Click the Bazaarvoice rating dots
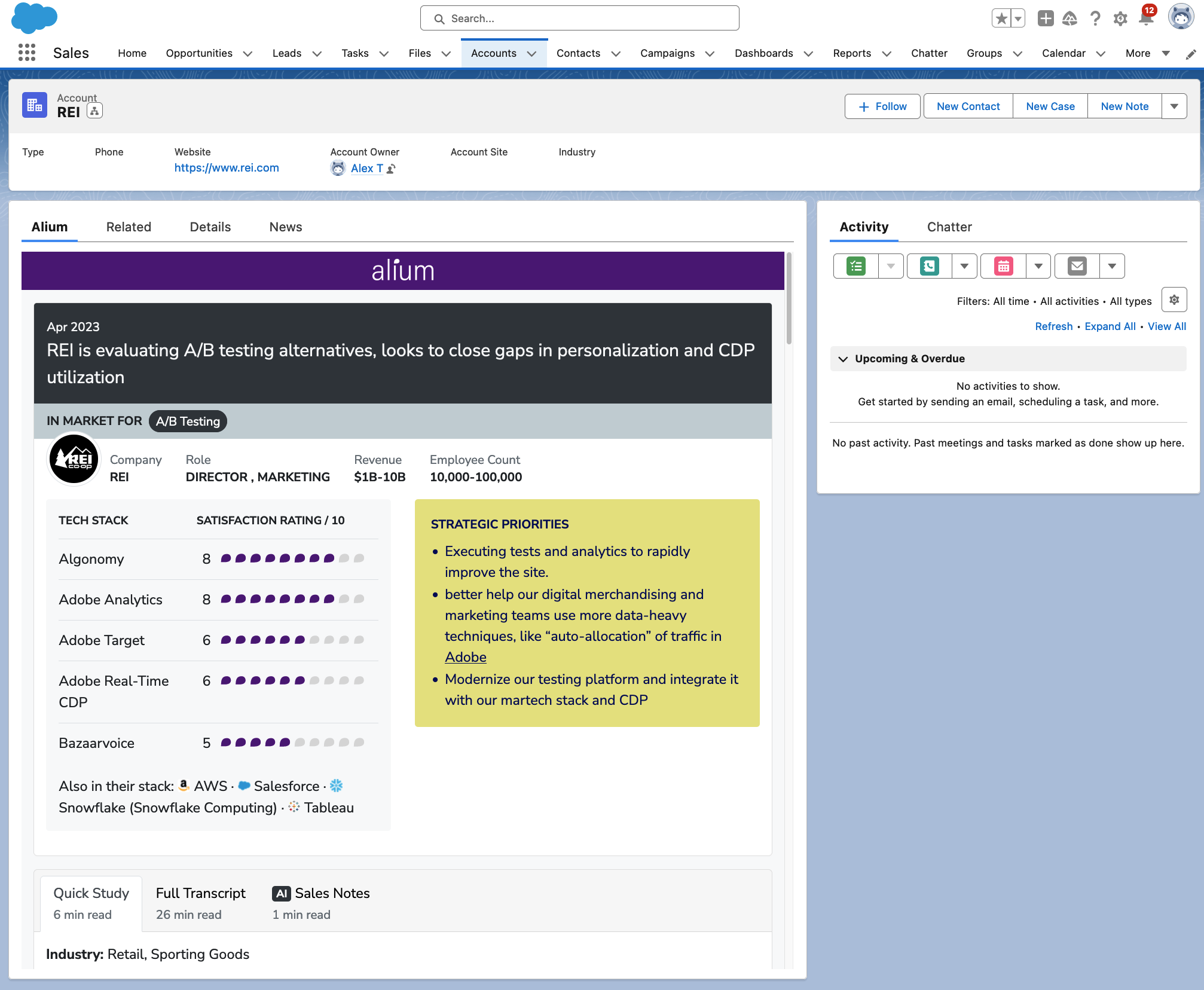 pos(292,742)
